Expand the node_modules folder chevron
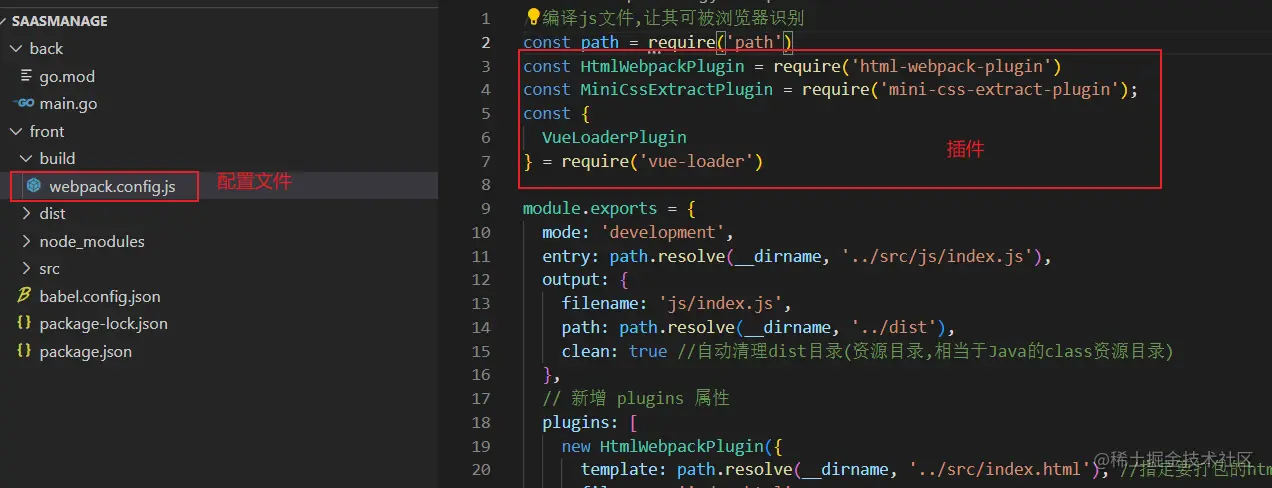This screenshot has height=488, width=1272. pos(25,242)
